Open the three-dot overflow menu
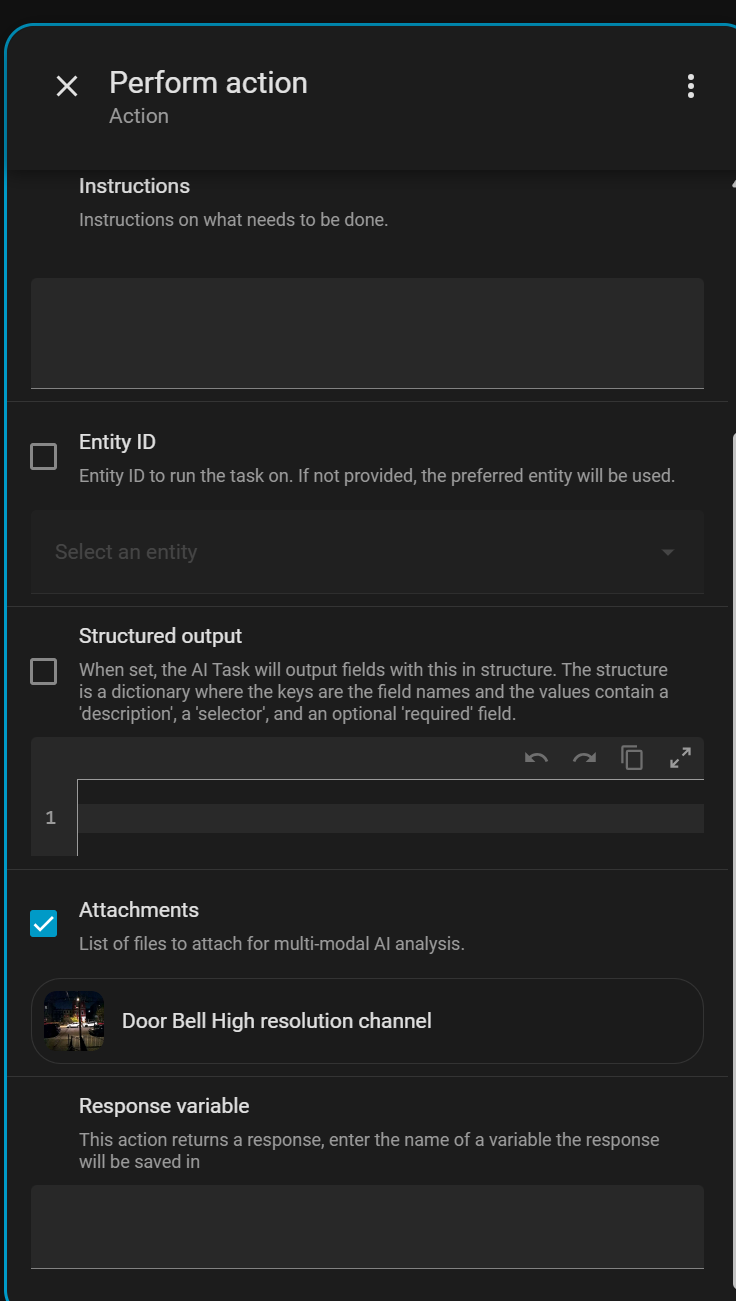Viewport: 736px width, 1301px height. click(x=690, y=86)
